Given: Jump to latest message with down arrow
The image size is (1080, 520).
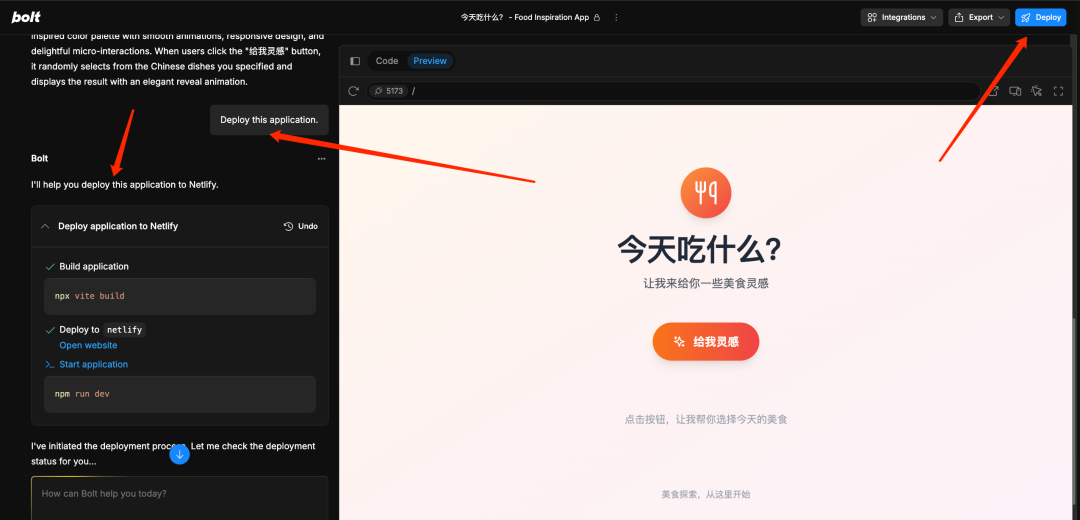Looking at the screenshot, I should point(179,455).
